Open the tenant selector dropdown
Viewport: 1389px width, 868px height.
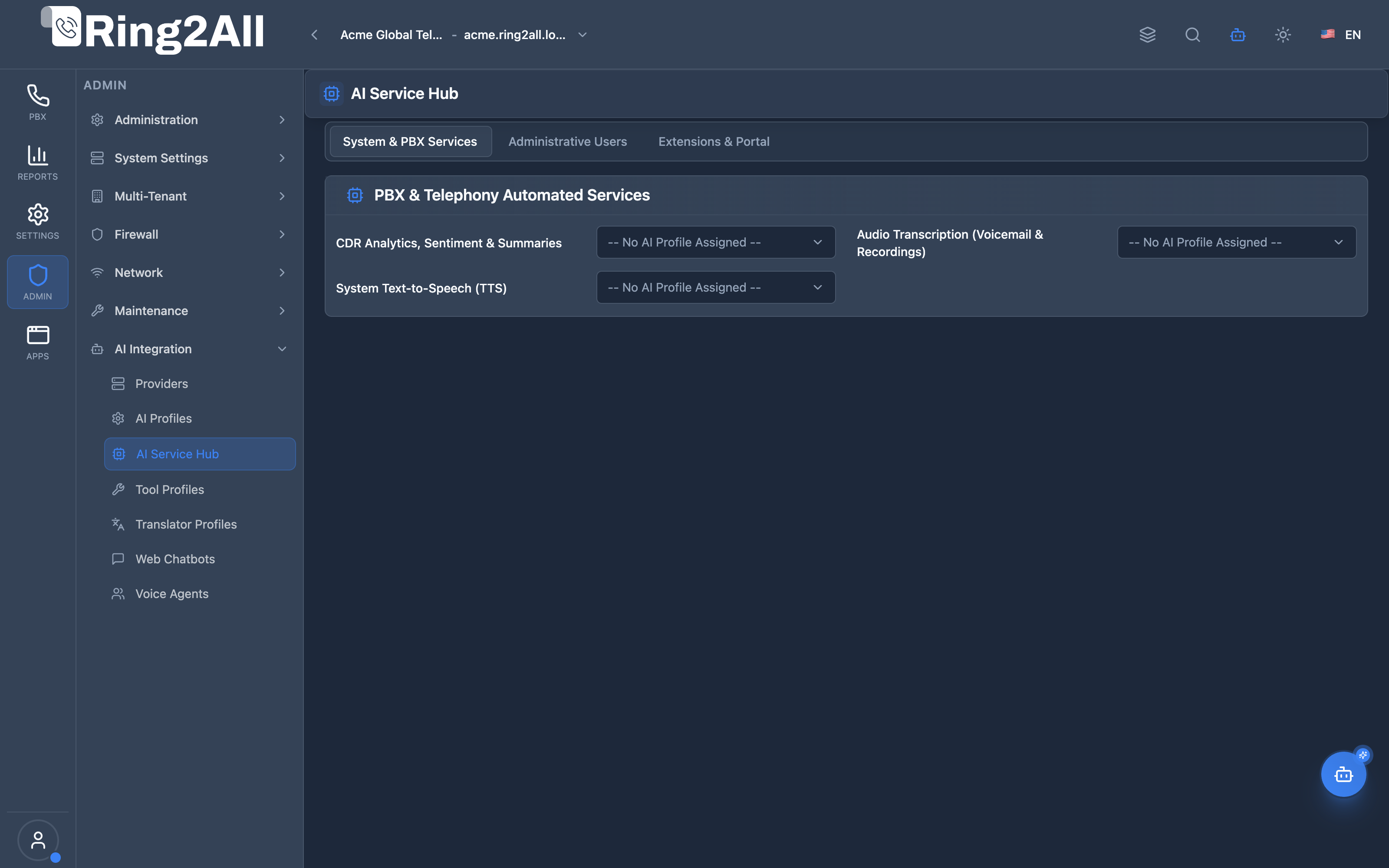click(x=464, y=35)
